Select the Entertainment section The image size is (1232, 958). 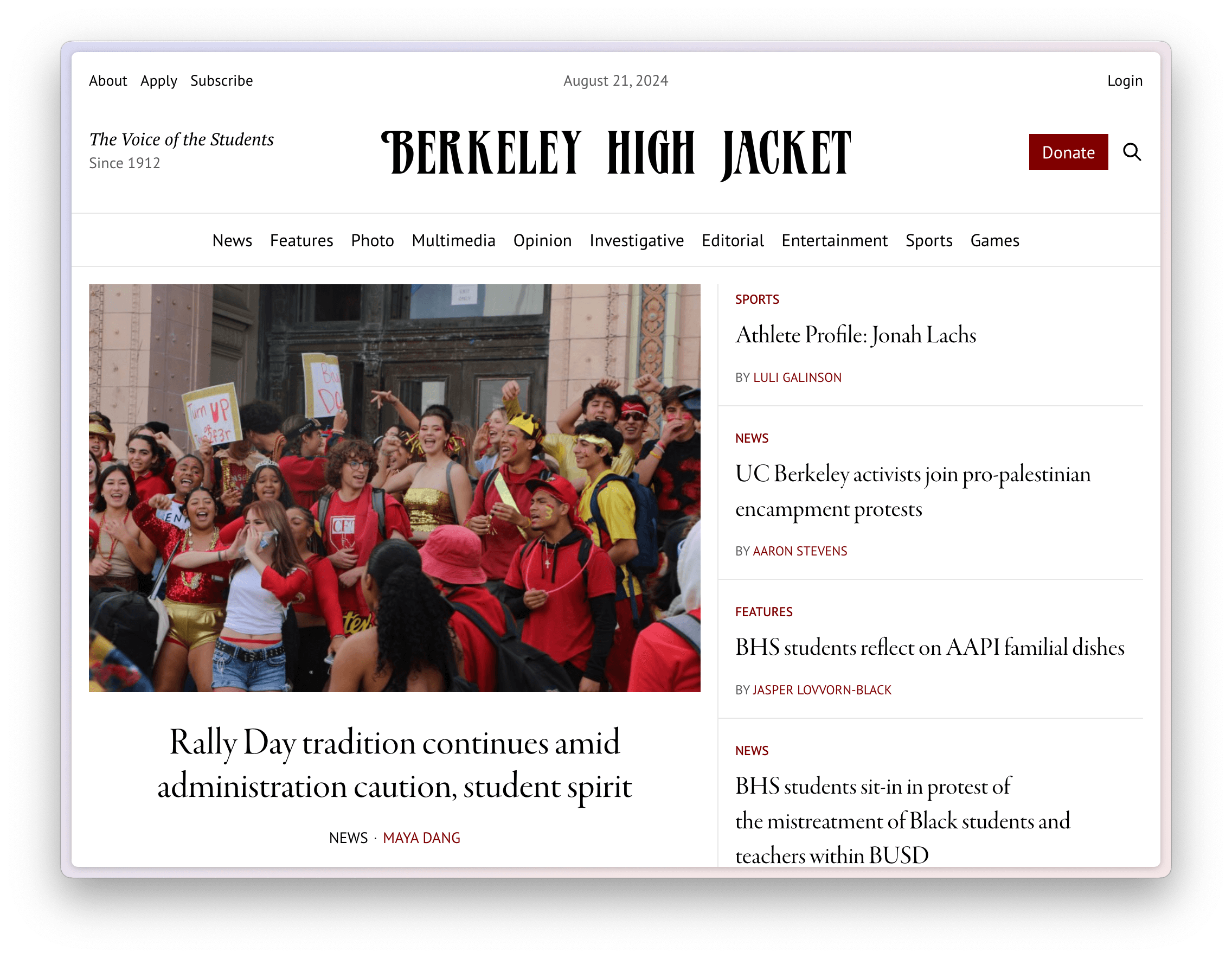pyautogui.click(x=834, y=240)
